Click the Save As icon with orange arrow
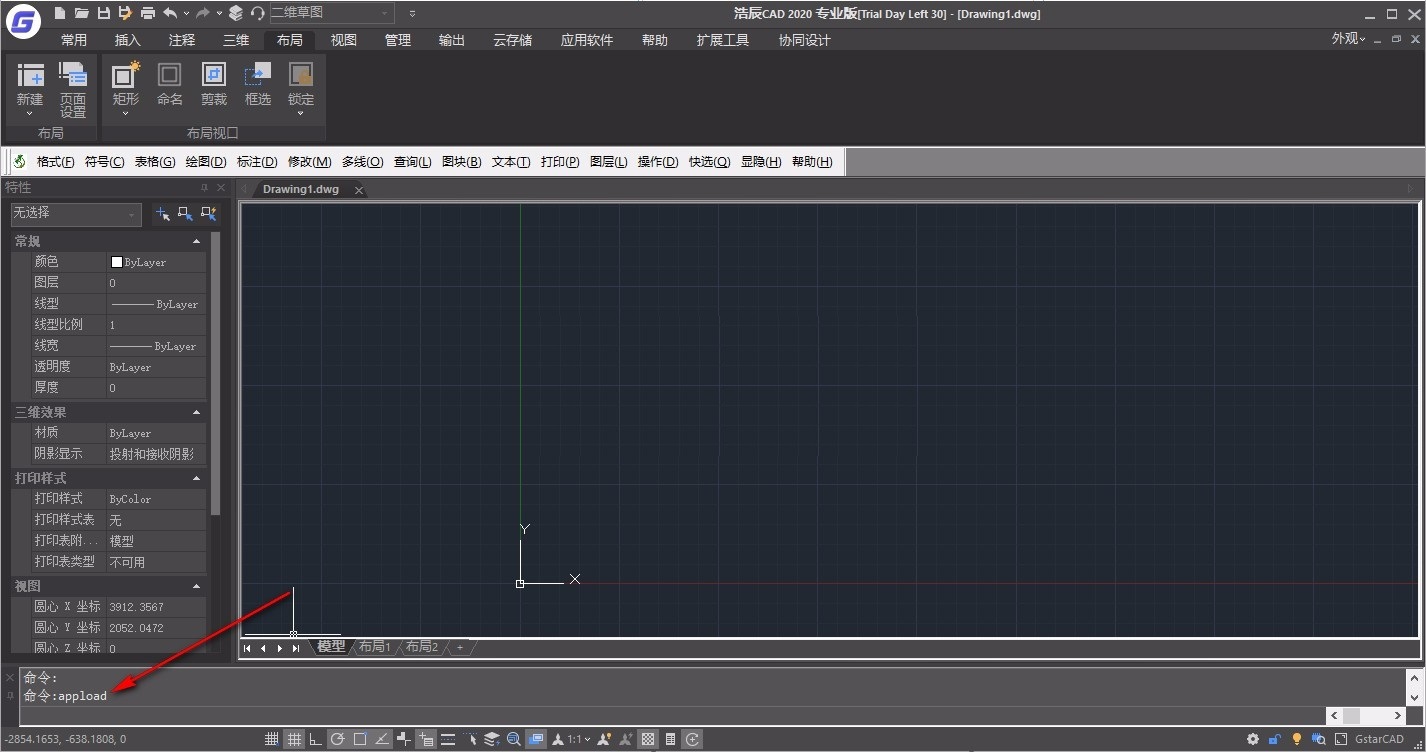The image size is (1426, 752). tap(125, 13)
